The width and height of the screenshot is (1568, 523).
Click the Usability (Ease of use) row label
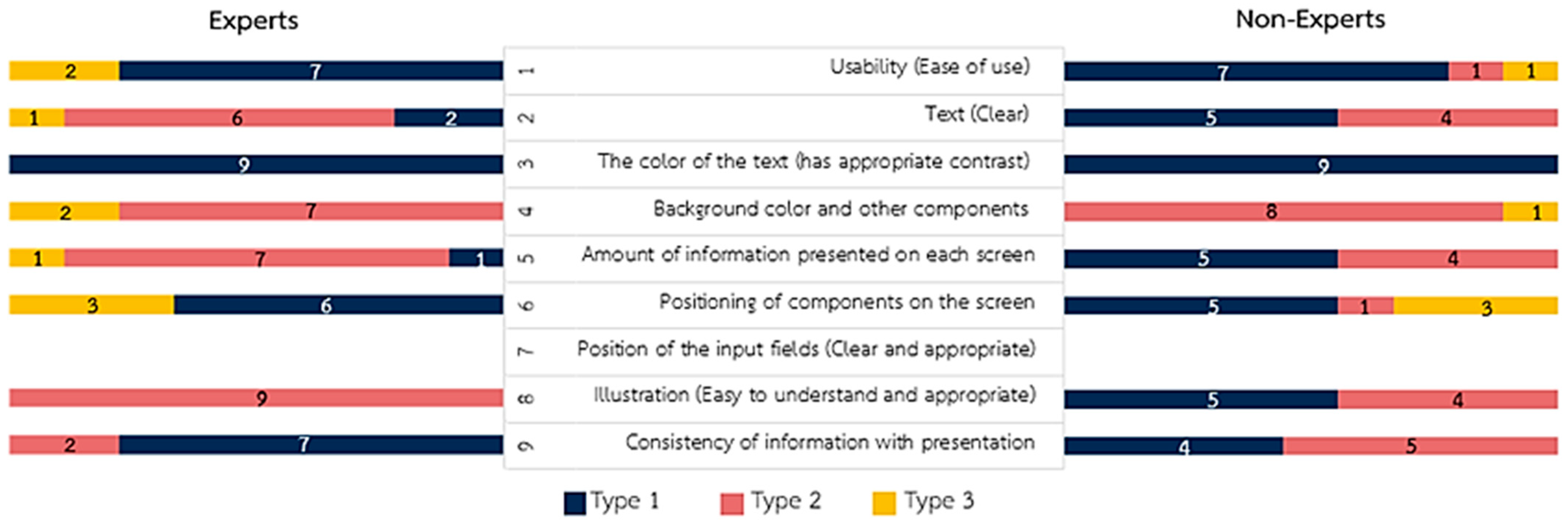pos(929,66)
